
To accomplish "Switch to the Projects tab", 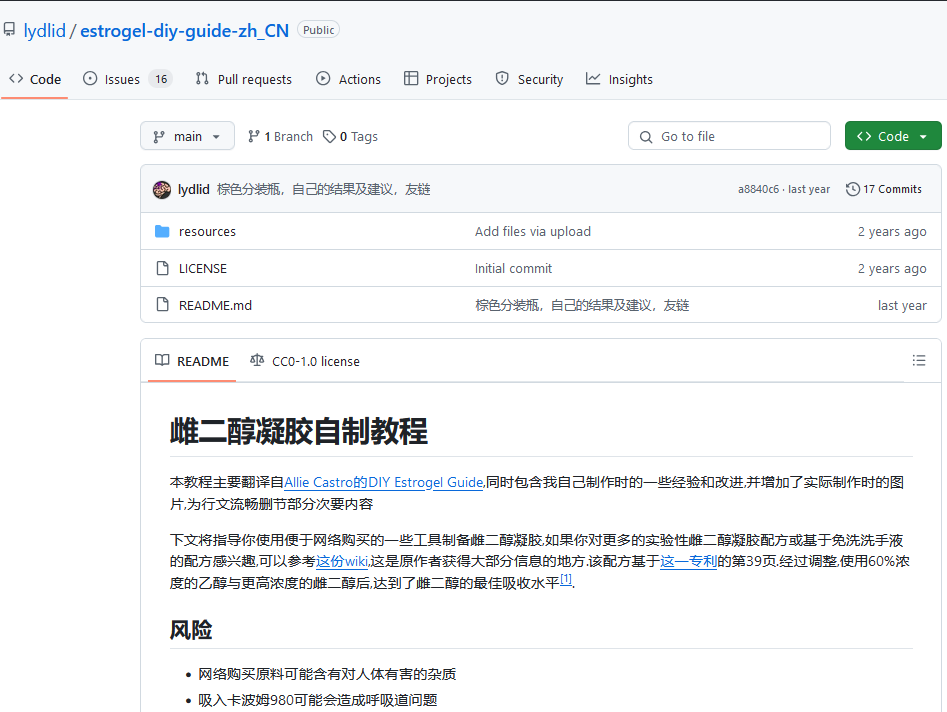I will click(438, 79).
